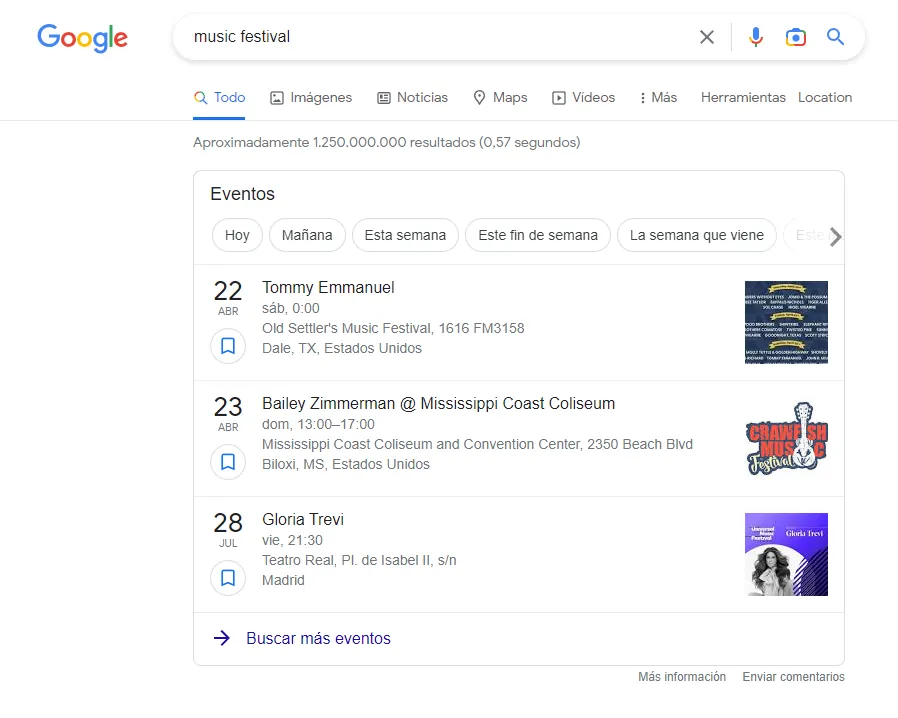Open the Vídeos tab
Screen dimensions: 898x718
coord(583,97)
